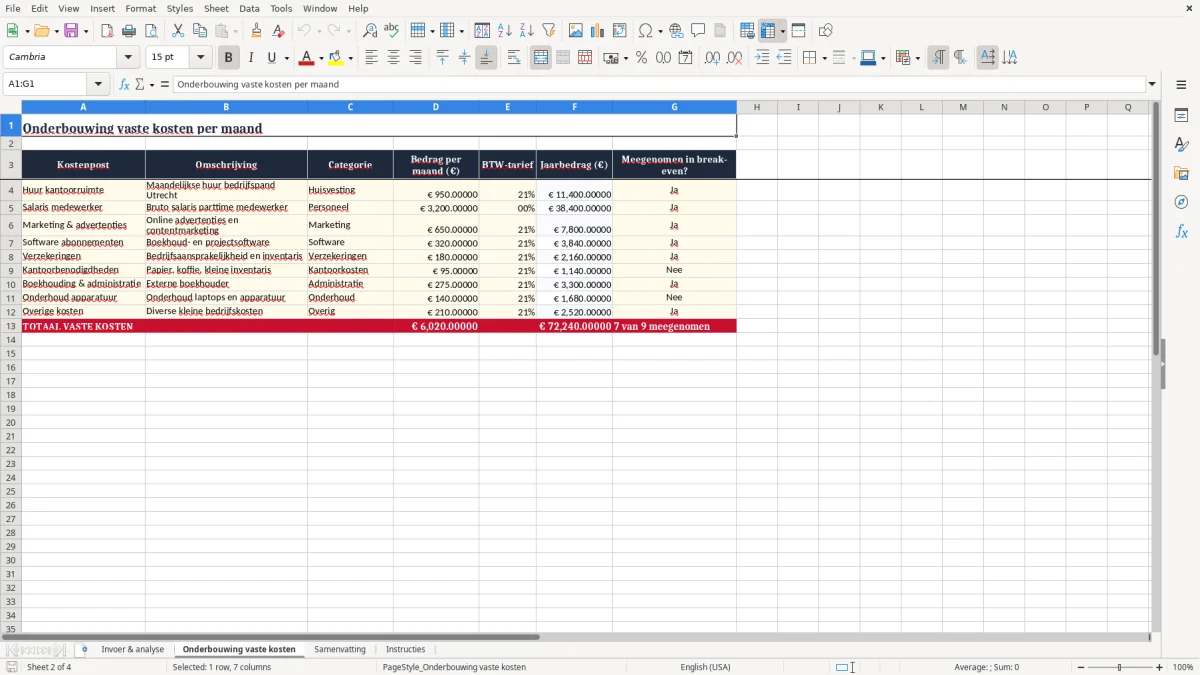Click the formula input line

(x=659, y=84)
